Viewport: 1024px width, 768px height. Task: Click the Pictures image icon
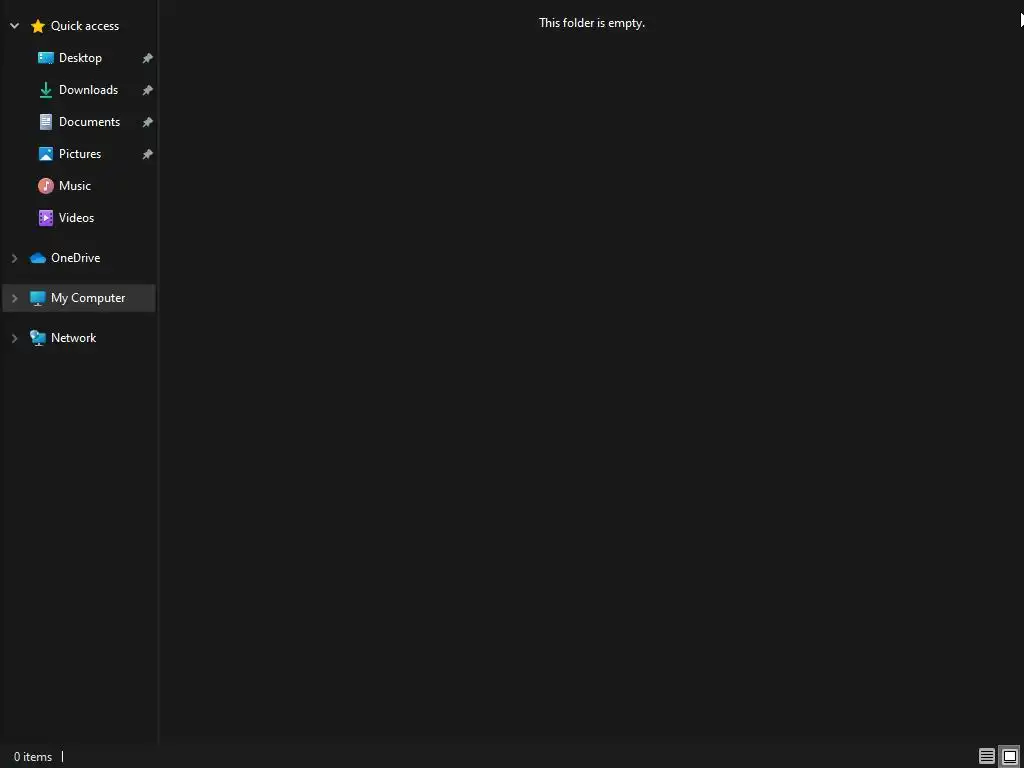click(x=46, y=154)
